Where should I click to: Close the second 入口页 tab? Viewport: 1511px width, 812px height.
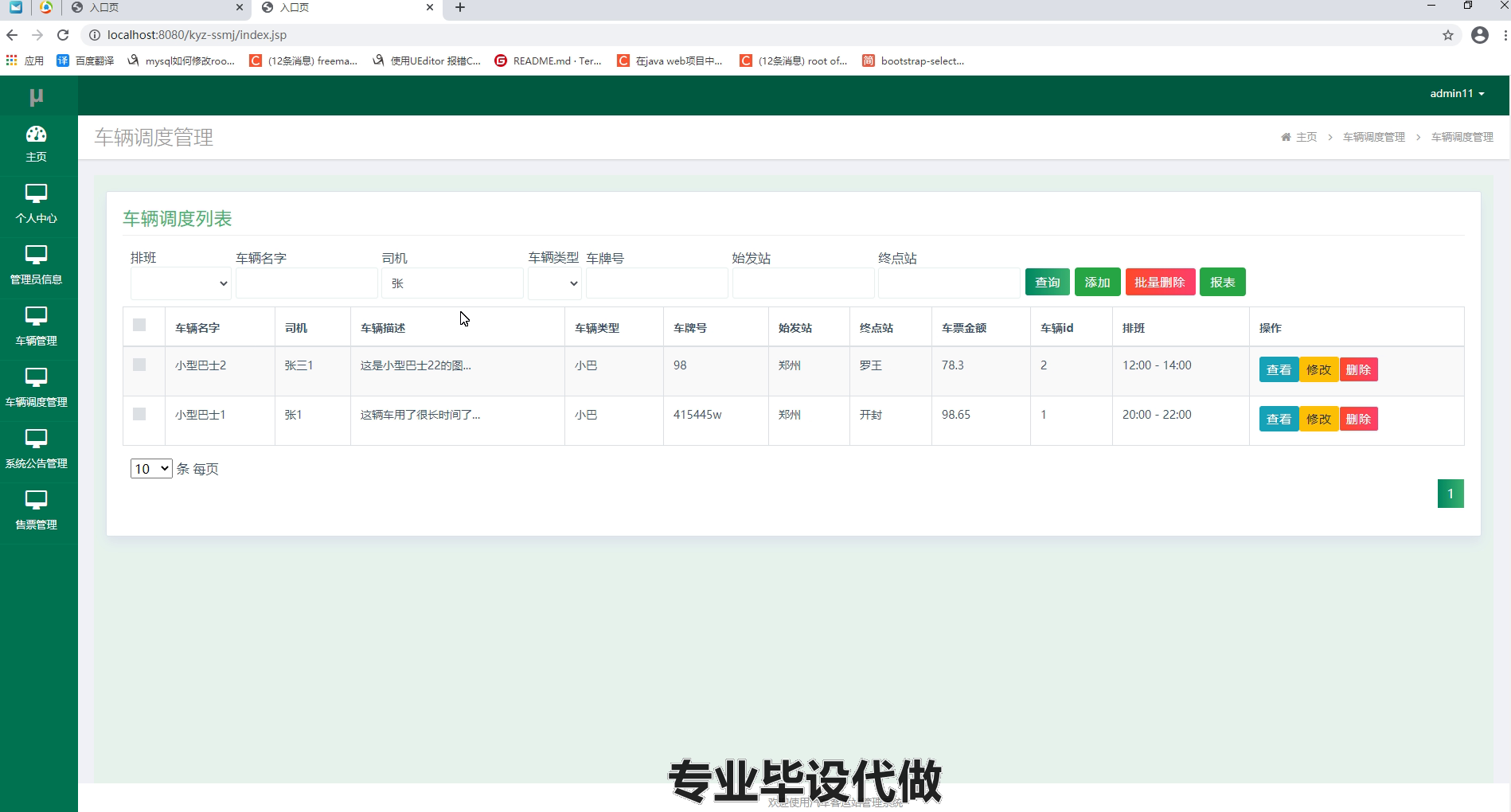coord(430,7)
